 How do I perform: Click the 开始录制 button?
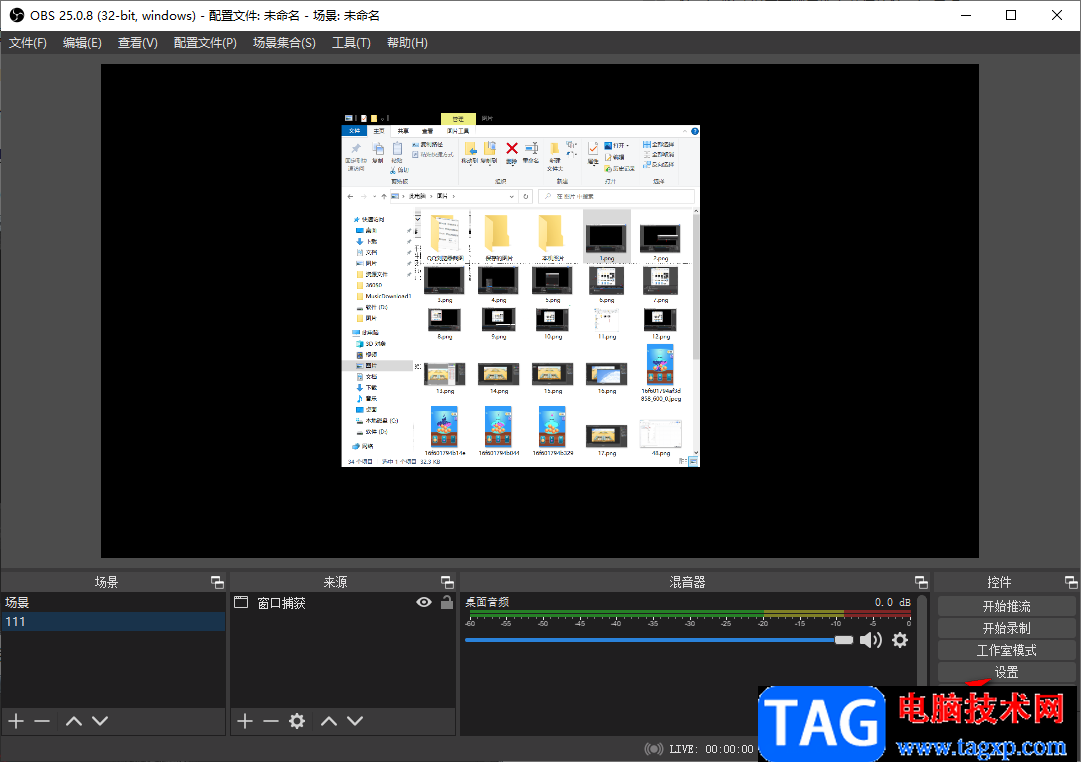click(1006, 628)
